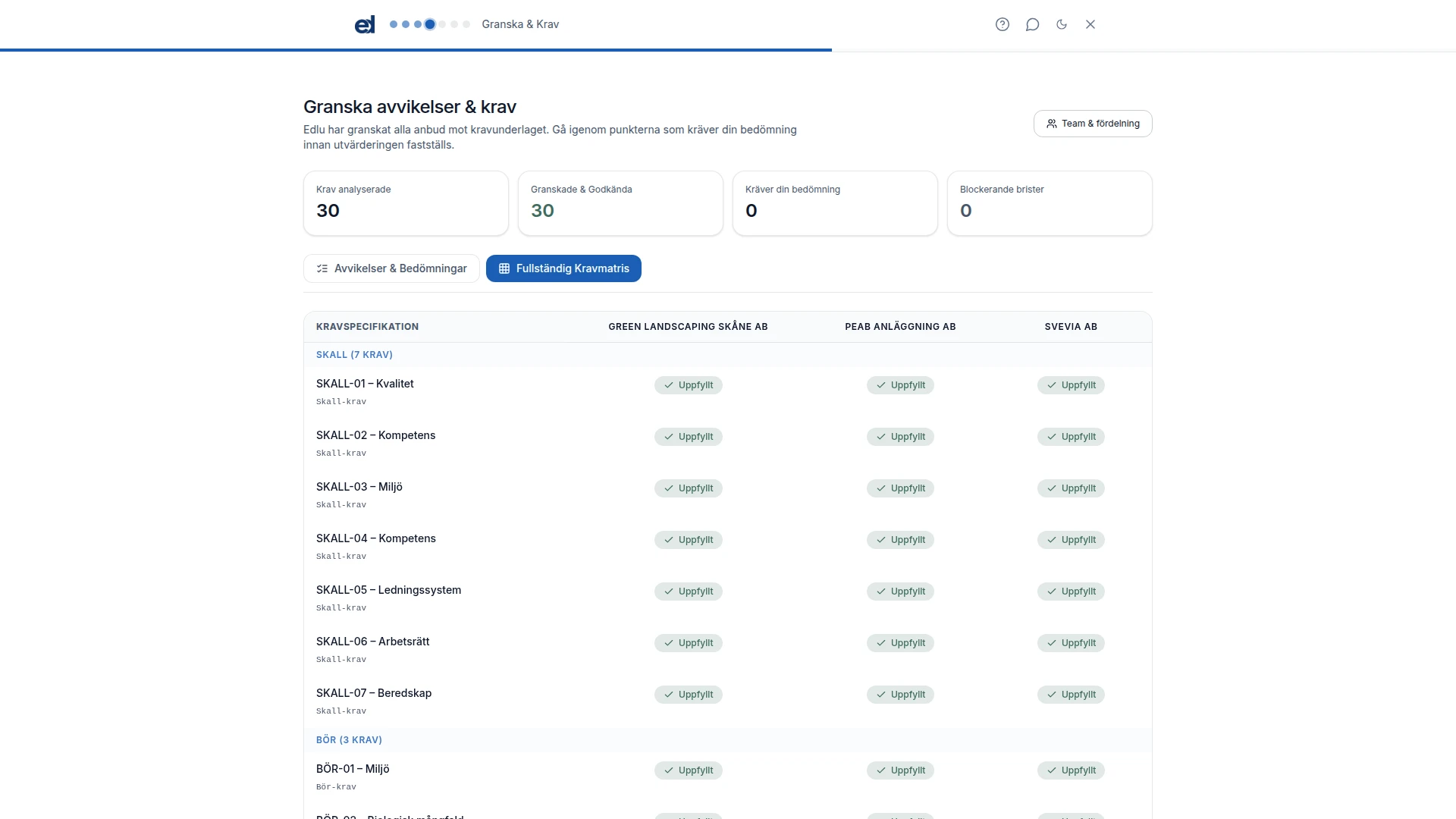
Task: Open requirement SKALL-06 – Arbetsrätt
Action: (372, 642)
